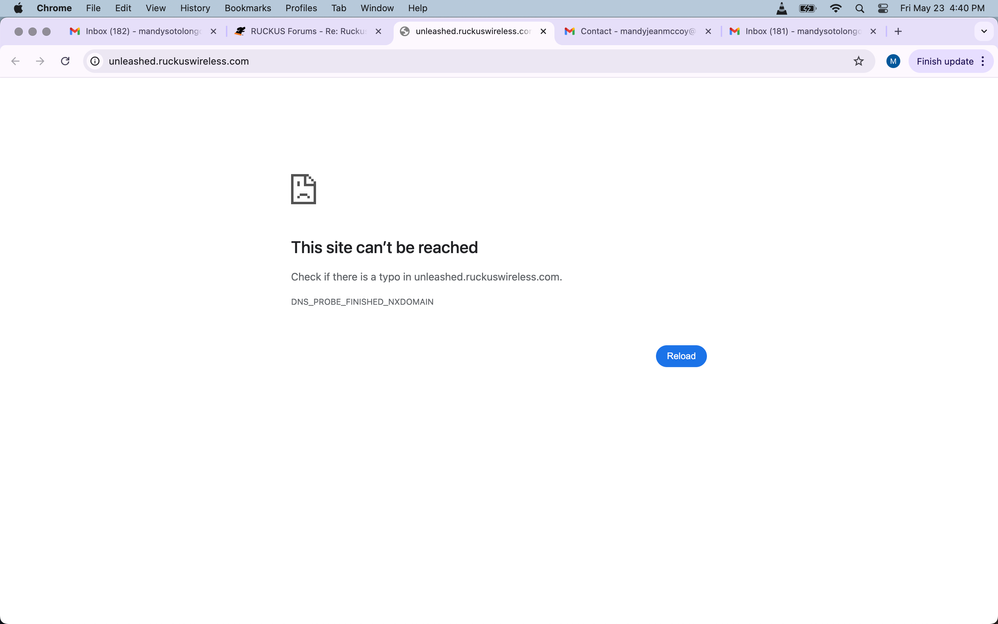Reload the page using the toolbar refresh icon
998x624 pixels.
tap(65, 61)
